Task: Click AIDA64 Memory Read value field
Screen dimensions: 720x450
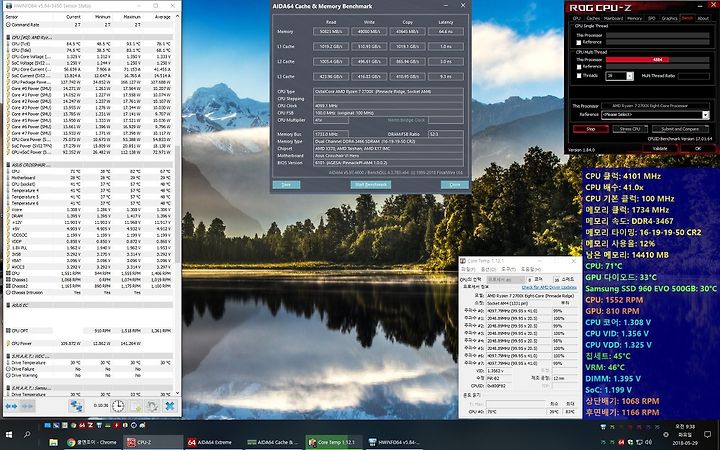Action: coord(331,32)
